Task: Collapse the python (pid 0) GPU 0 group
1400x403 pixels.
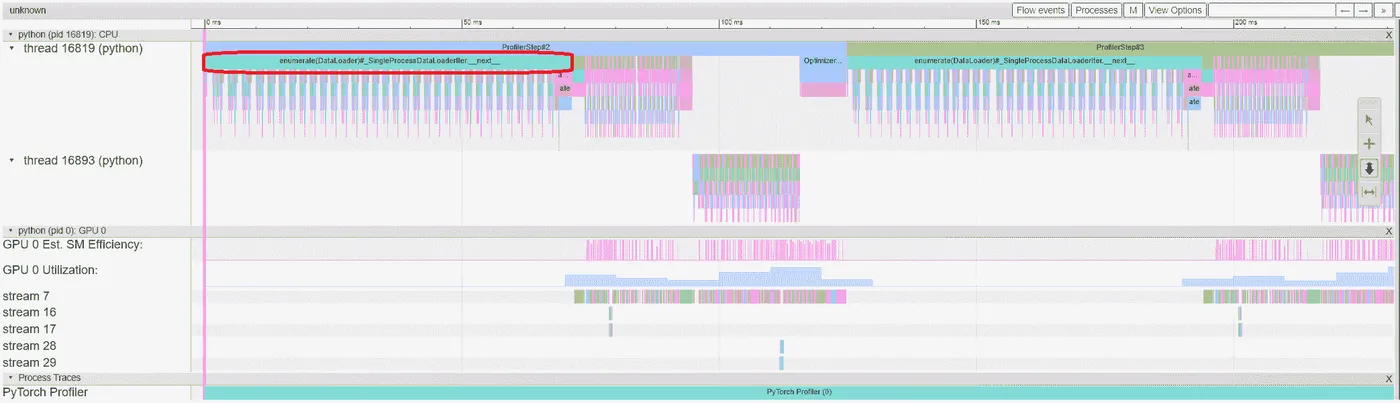Action: pyautogui.click(x=10, y=230)
